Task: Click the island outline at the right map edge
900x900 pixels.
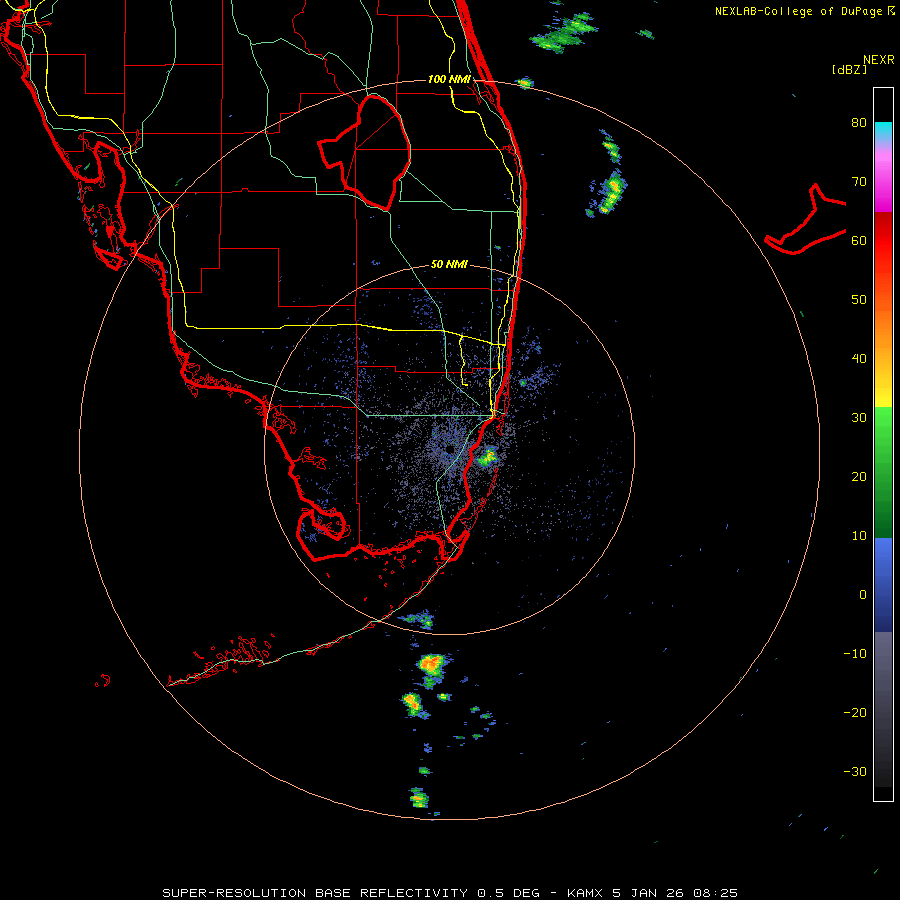Action: tap(806, 221)
